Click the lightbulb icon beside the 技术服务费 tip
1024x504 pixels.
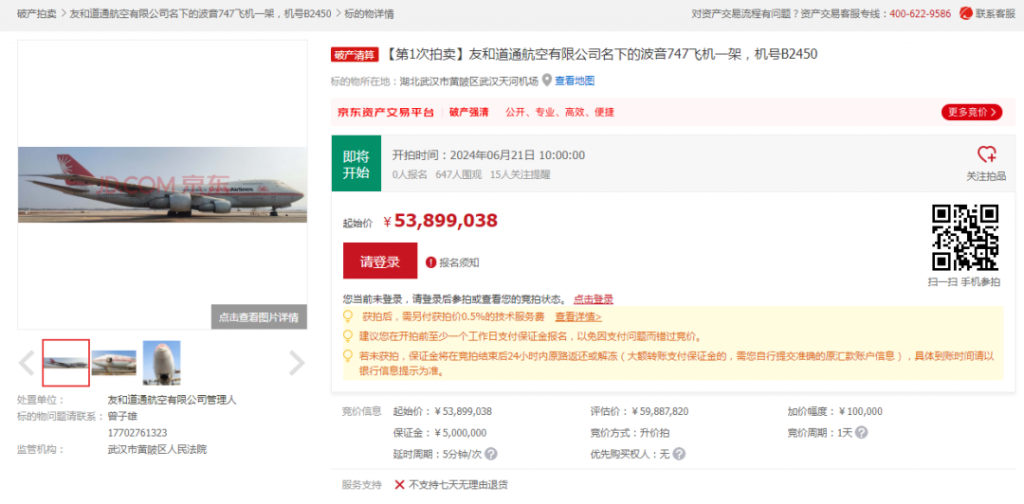click(x=348, y=317)
